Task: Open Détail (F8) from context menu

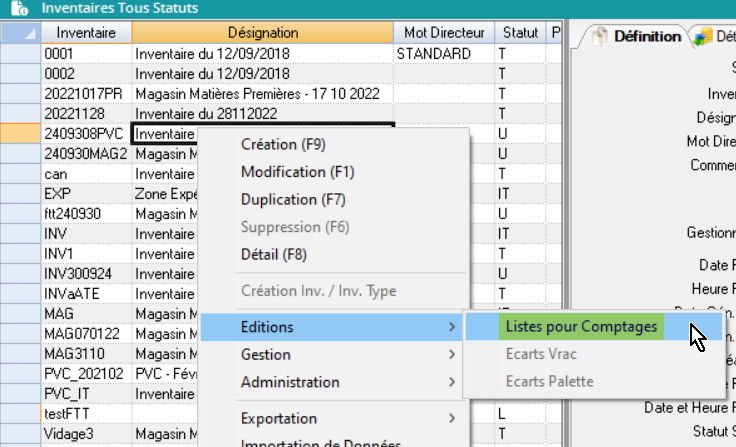Action: click(274, 254)
